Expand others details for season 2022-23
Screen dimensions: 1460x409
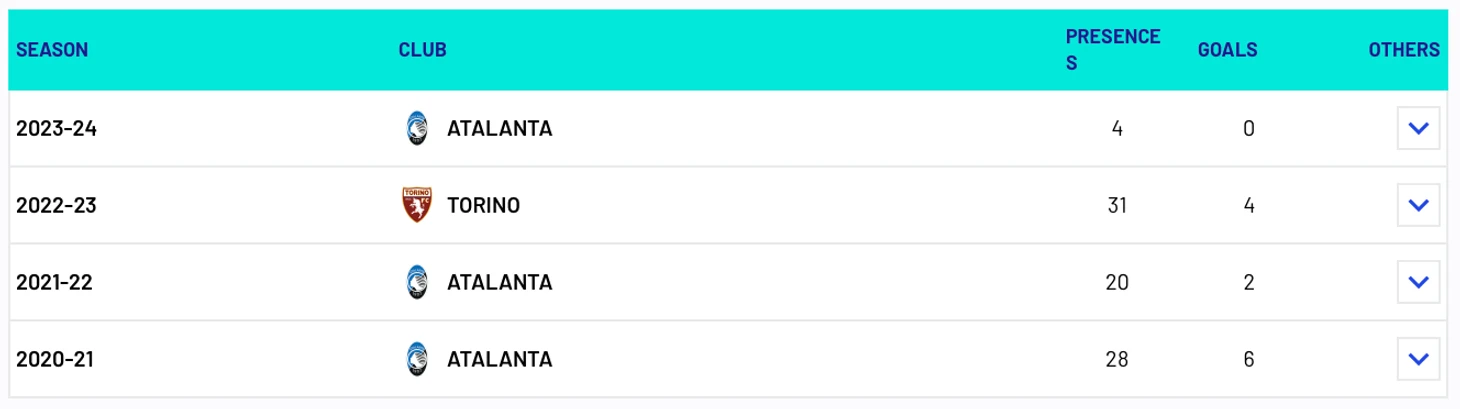click(1418, 205)
